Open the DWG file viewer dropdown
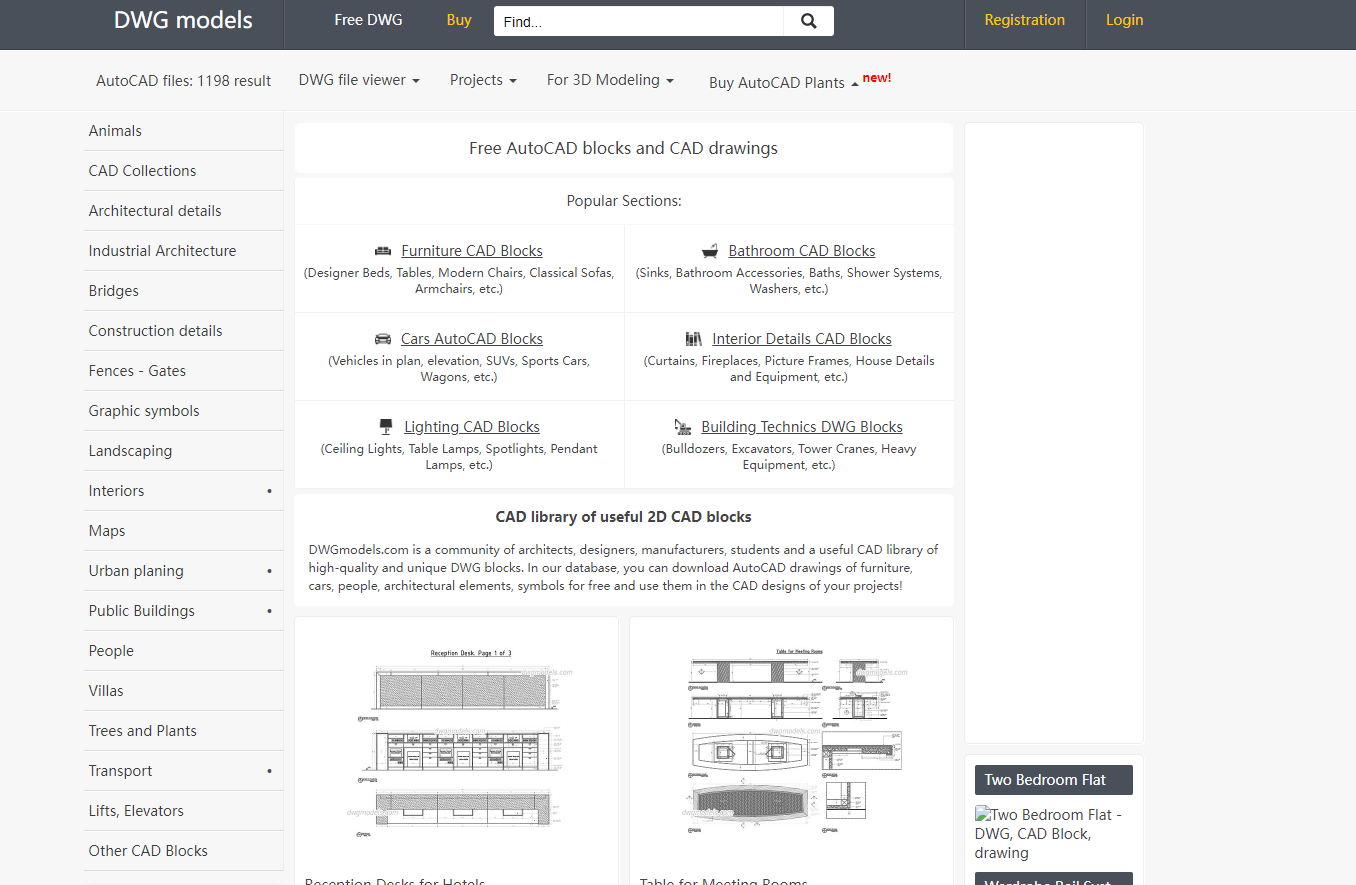 click(359, 79)
